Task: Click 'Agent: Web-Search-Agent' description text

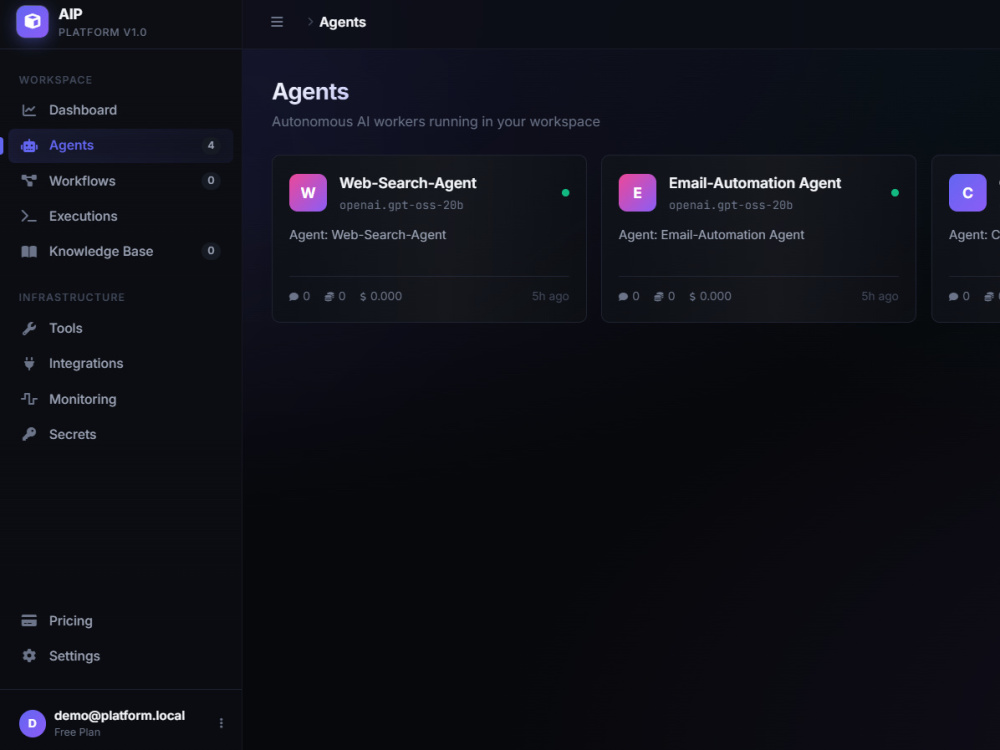Action: (x=367, y=235)
